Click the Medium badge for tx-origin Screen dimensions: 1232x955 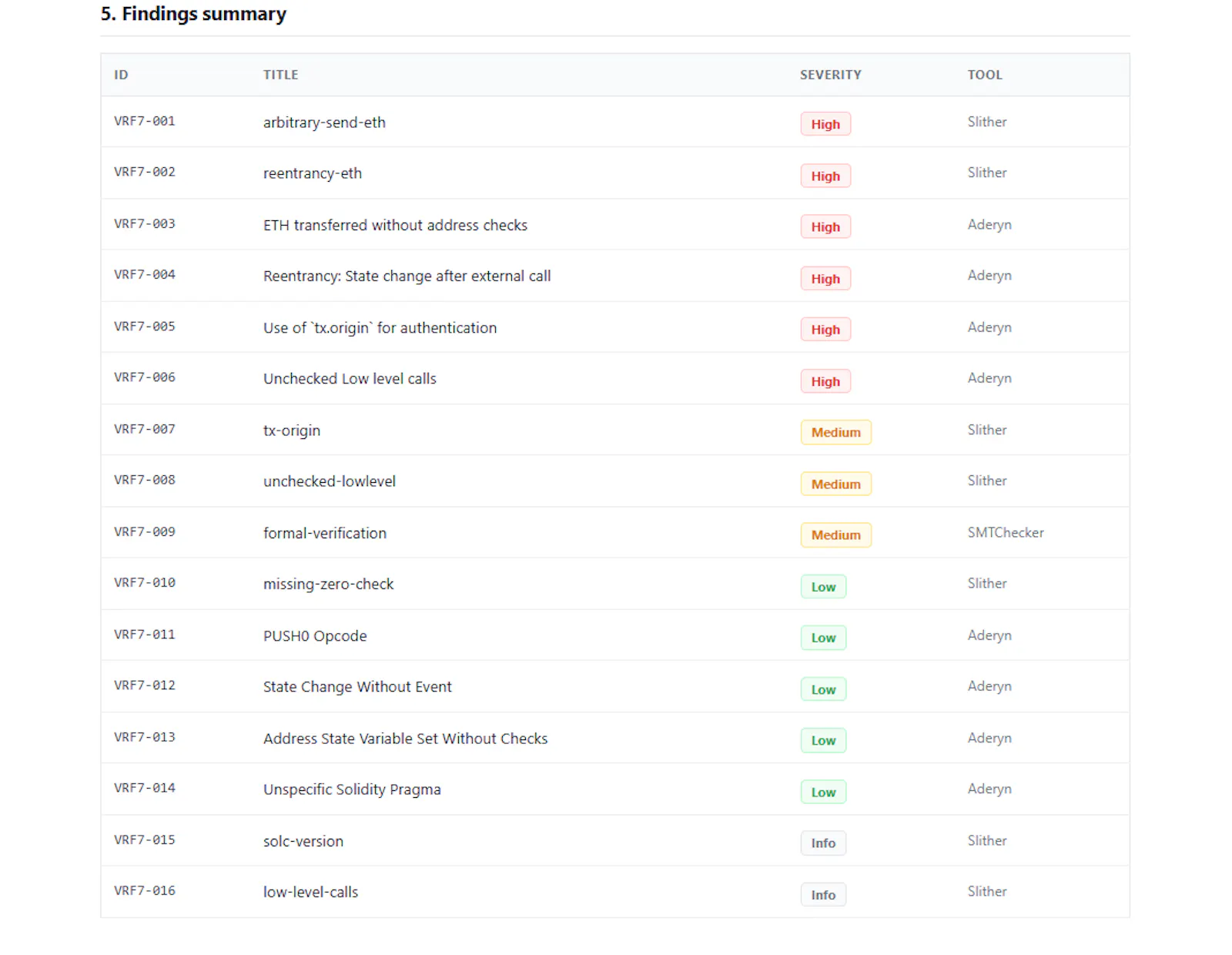[835, 432]
